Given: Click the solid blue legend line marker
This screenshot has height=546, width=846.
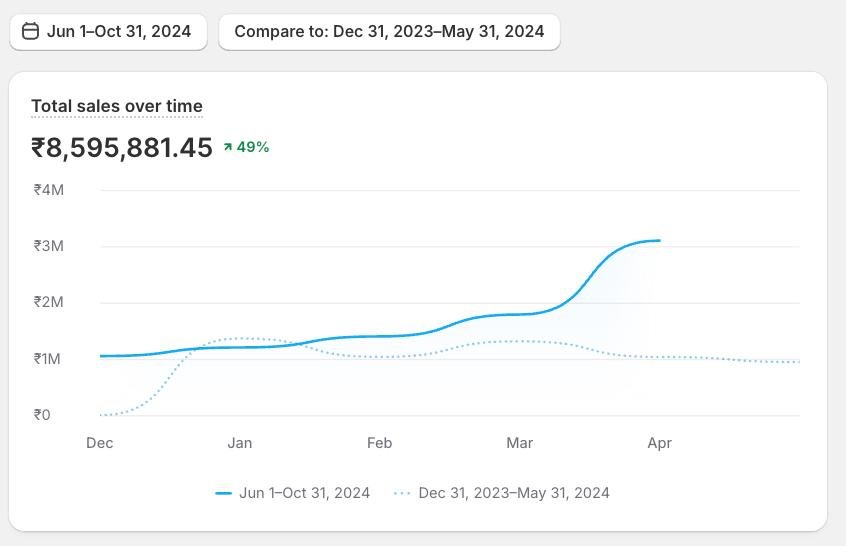Looking at the screenshot, I should click(223, 493).
